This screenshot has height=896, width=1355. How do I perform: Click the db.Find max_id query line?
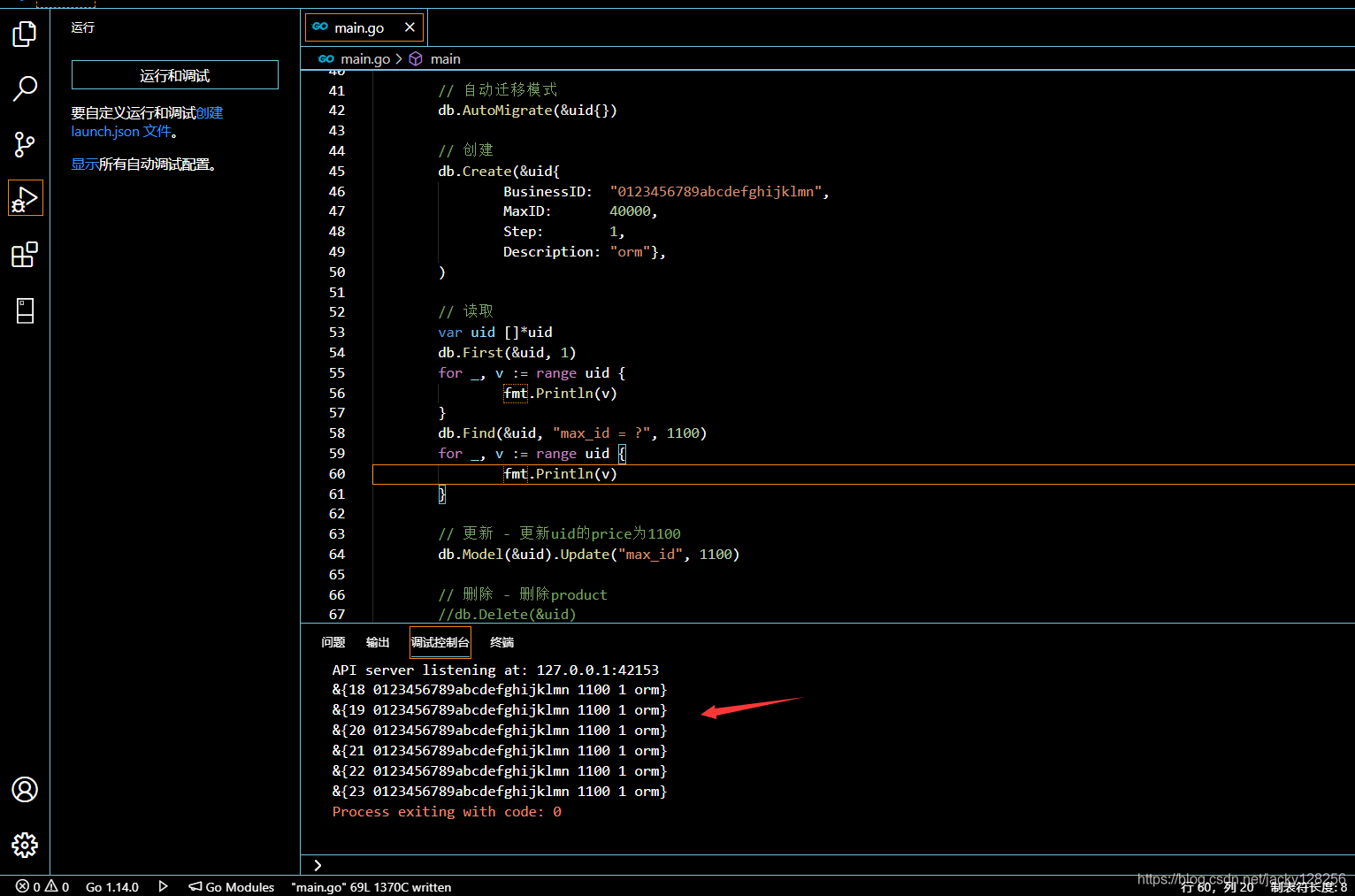tap(572, 433)
